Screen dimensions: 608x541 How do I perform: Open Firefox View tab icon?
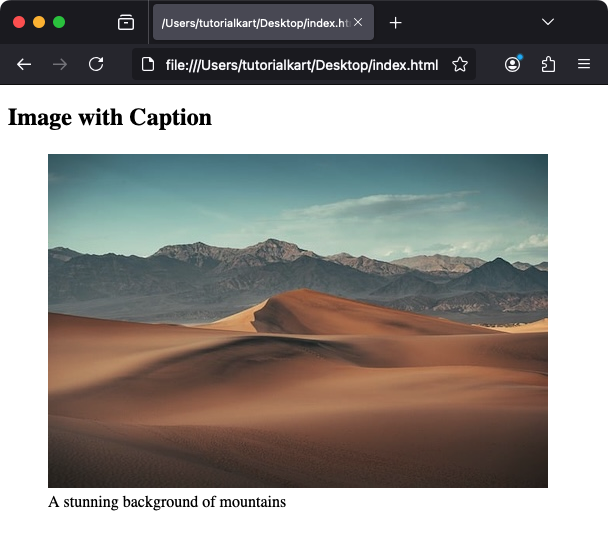point(126,22)
